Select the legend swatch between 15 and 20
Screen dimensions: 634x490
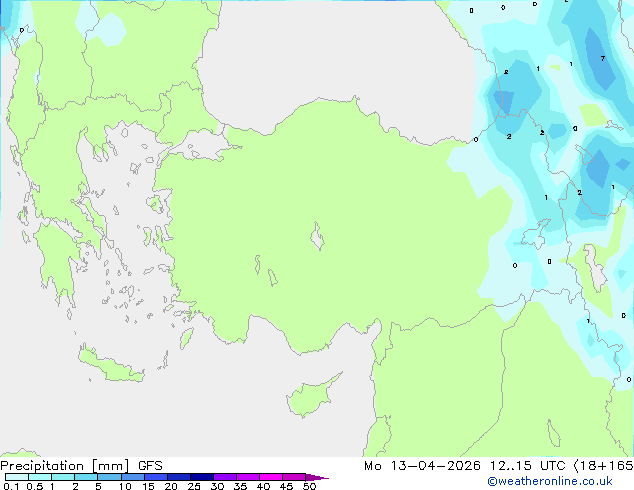pyautogui.click(x=155, y=477)
